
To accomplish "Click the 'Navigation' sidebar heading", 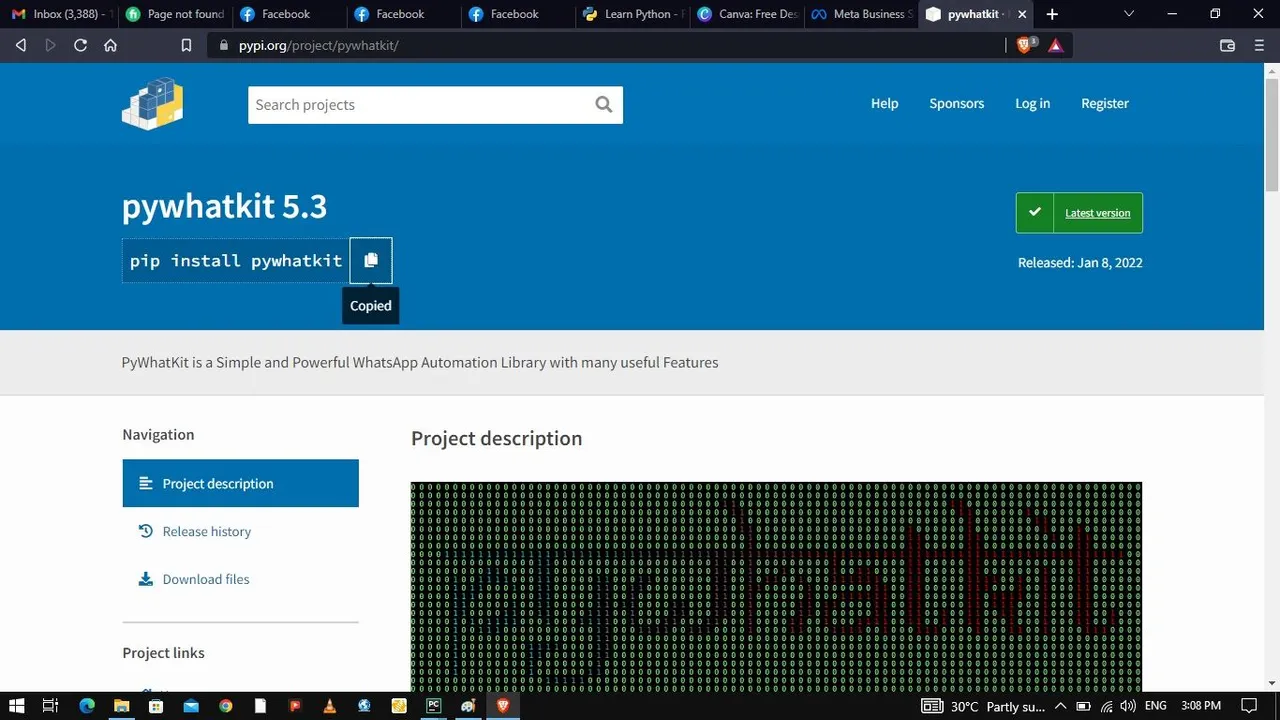I will [158, 434].
